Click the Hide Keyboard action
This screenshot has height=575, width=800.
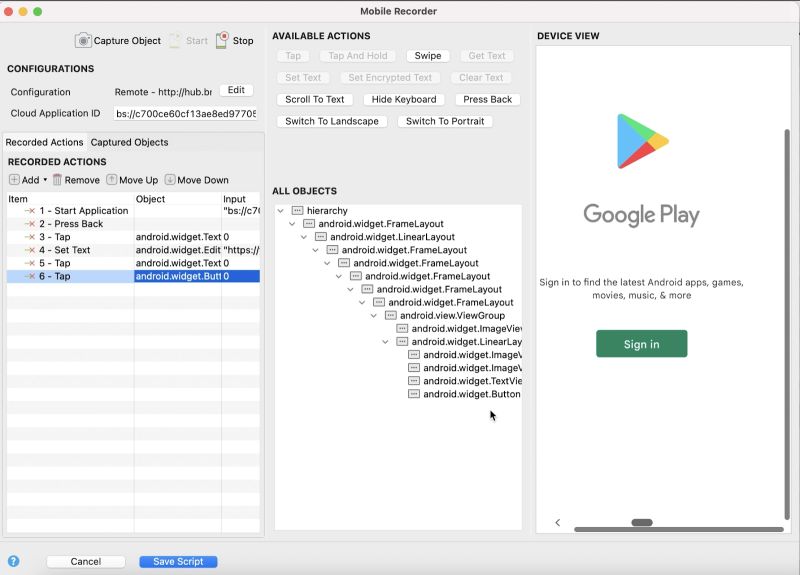404,99
